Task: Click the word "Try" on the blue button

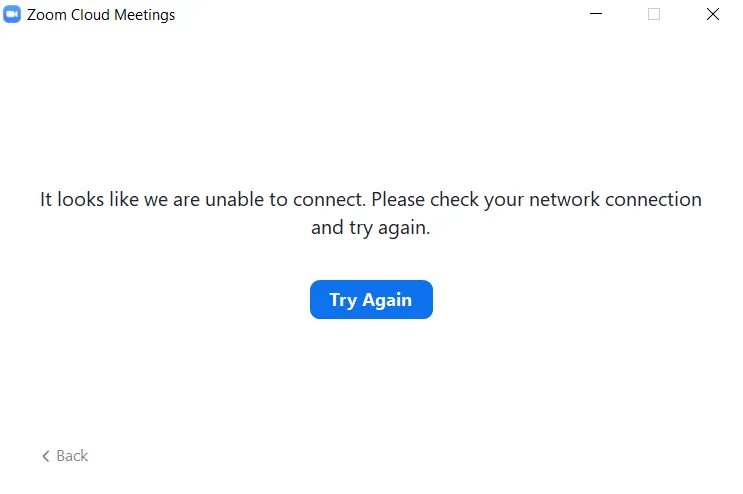Action: coord(343,300)
